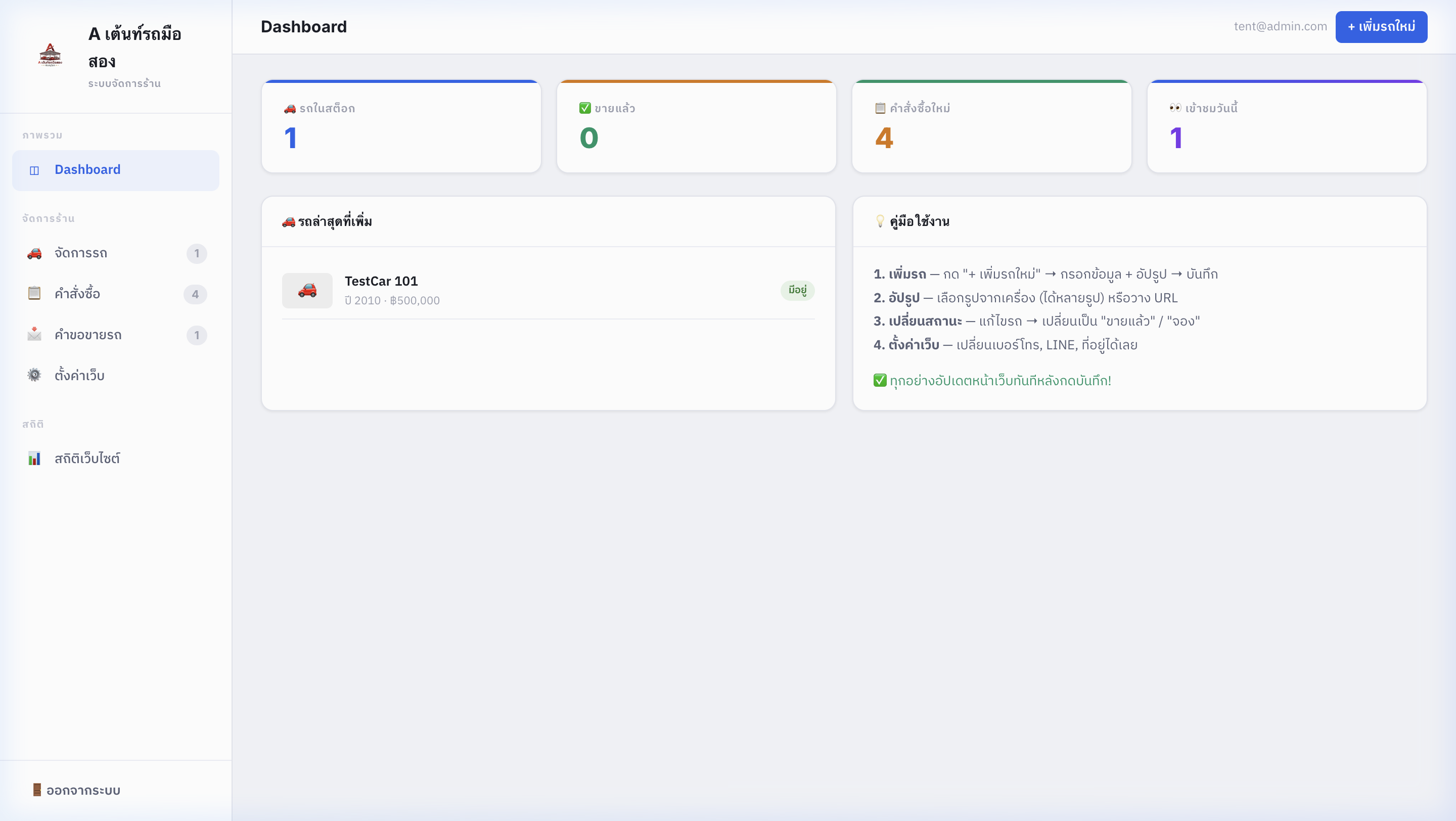This screenshot has width=1456, height=821.
Task: Click the envelope icon beside คำขอขายรถ
Action: point(34,335)
